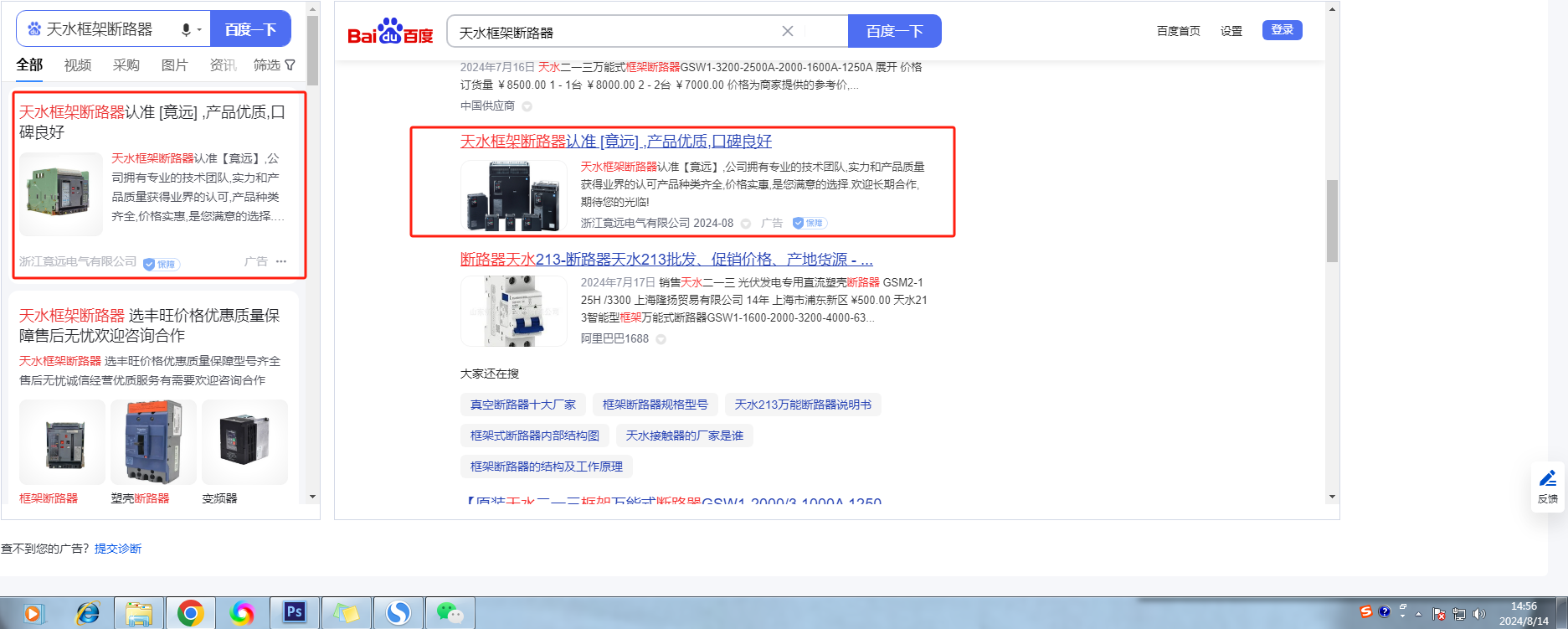Viewport: 1568px width, 629px height.
Task: Click the network connection tray icon
Action: pos(1459,614)
